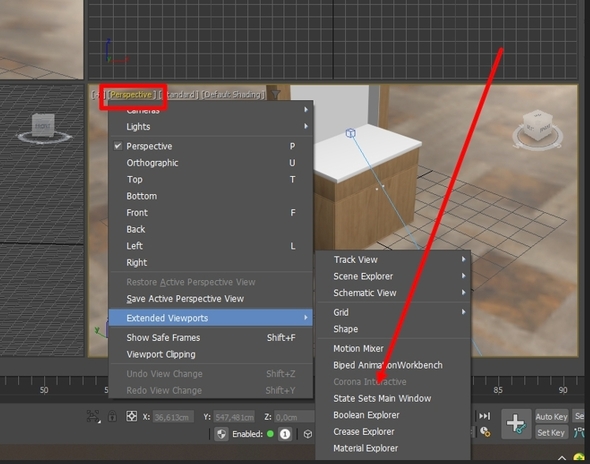Go to End frame playback icon

pyautogui.click(x=484, y=416)
